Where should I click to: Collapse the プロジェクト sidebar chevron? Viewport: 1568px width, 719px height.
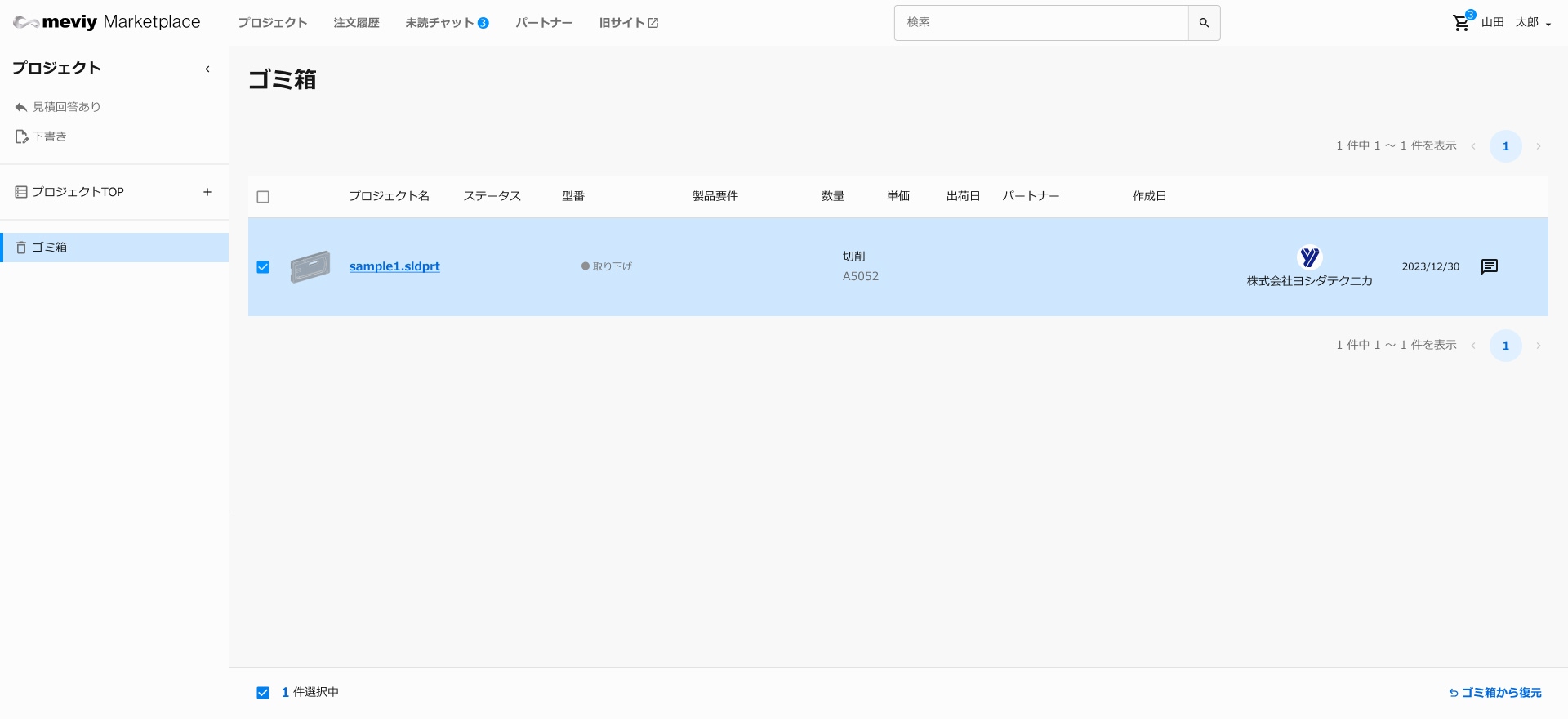click(x=207, y=69)
